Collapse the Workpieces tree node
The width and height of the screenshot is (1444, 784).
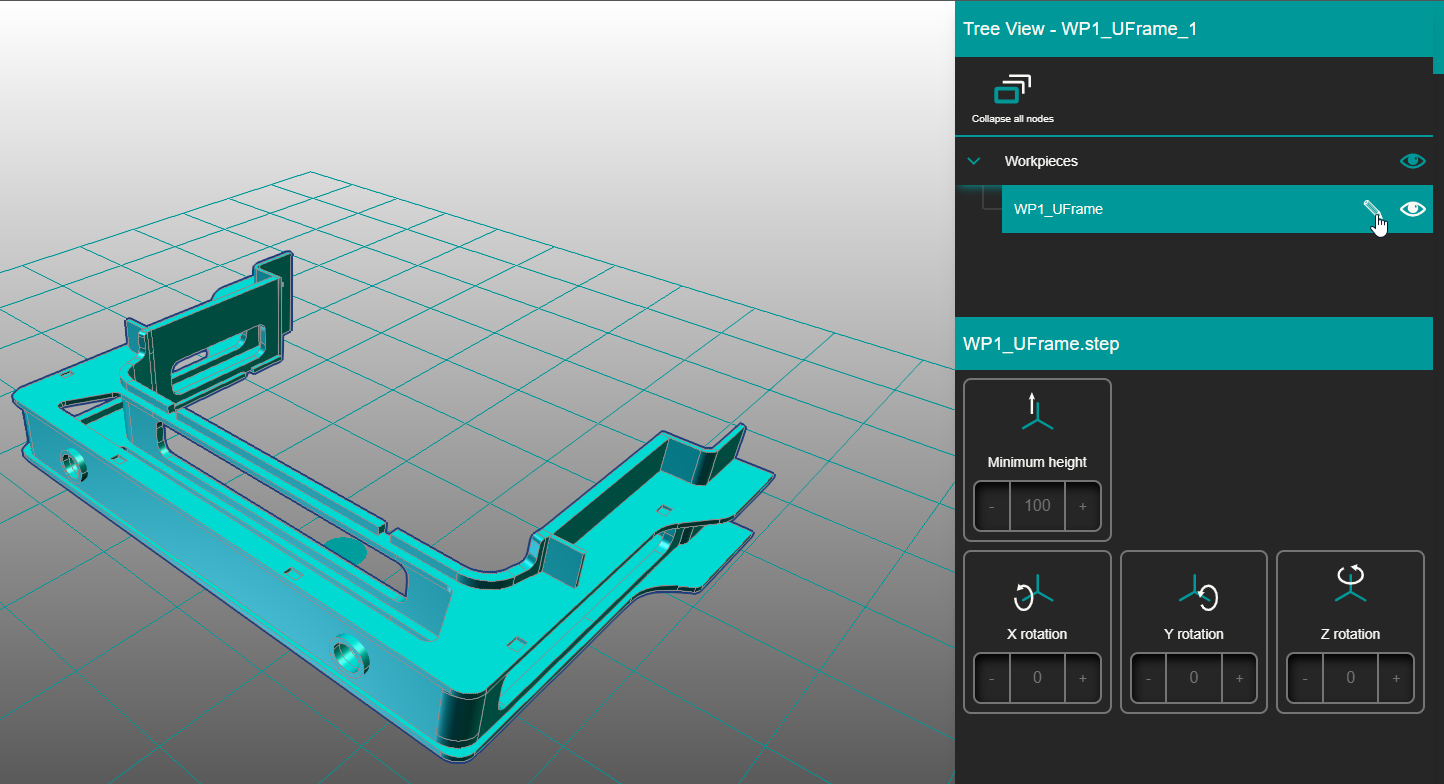pos(974,161)
